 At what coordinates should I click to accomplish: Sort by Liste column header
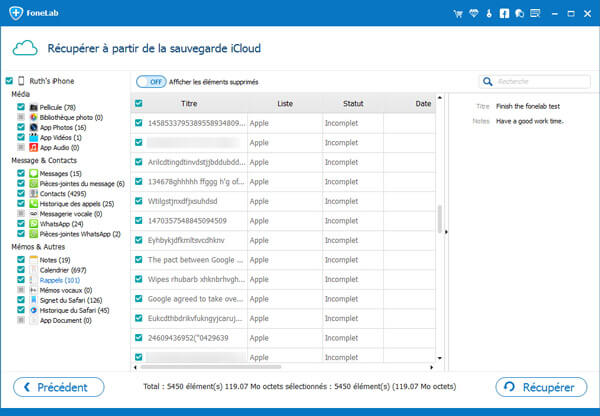click(285, 103)
